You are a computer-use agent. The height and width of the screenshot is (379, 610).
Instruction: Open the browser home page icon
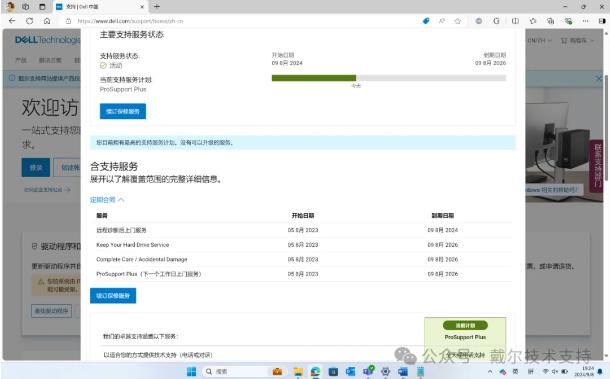47,21
